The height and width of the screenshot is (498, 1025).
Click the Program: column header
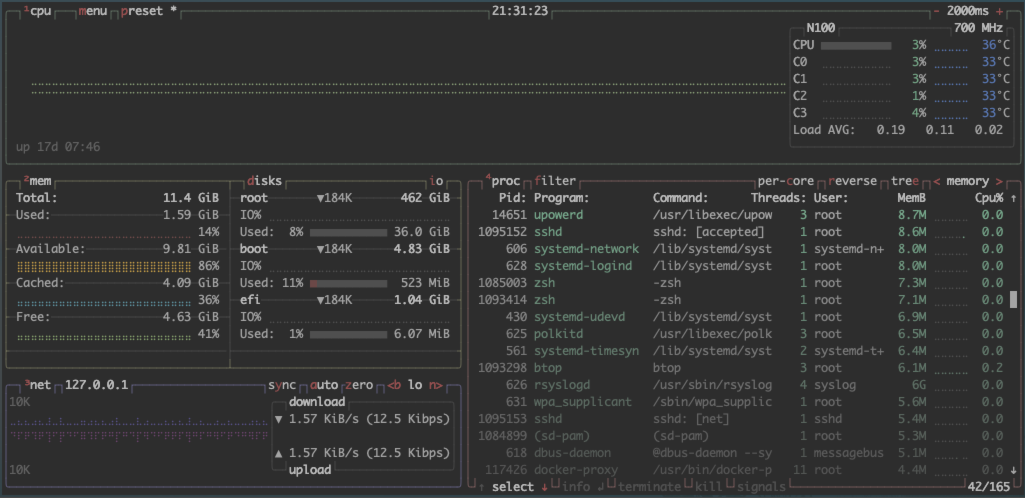click(562, 198)
